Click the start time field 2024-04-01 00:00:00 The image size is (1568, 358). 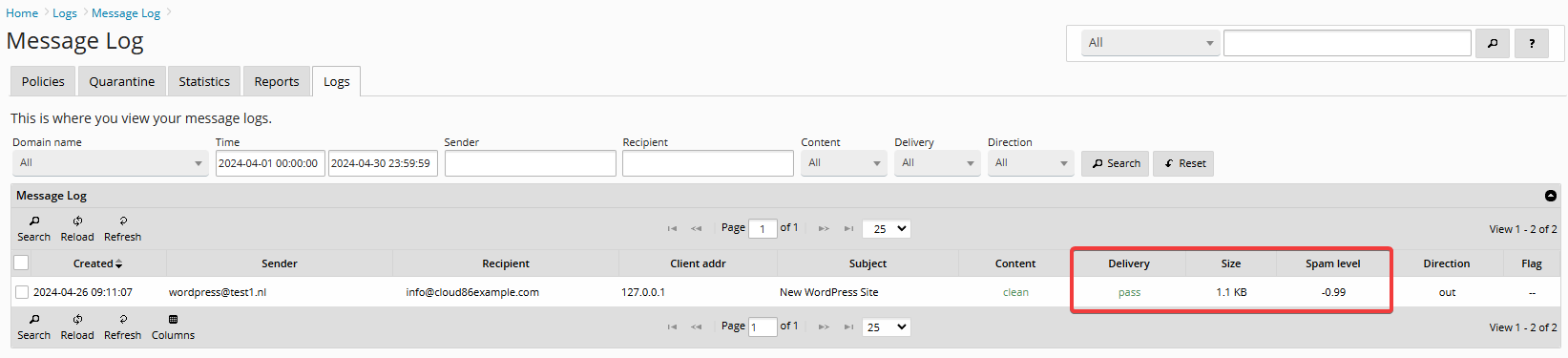click(270, 163)
